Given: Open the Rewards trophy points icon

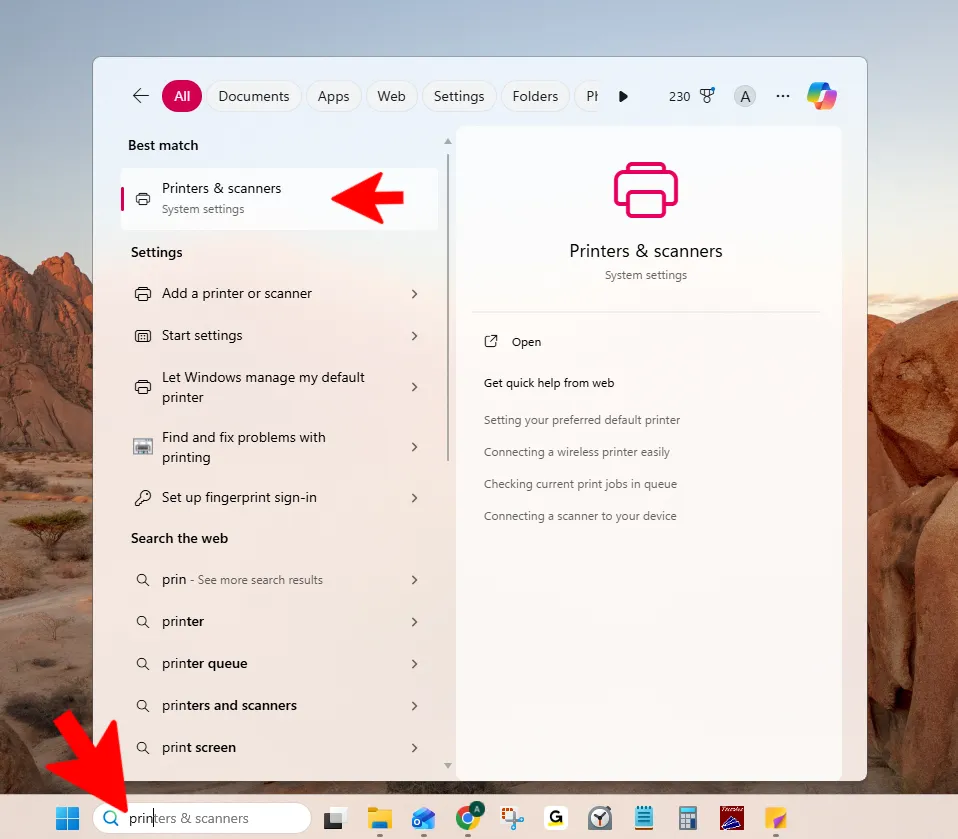Looking at the screenshot, I should (x=707, y=96).
